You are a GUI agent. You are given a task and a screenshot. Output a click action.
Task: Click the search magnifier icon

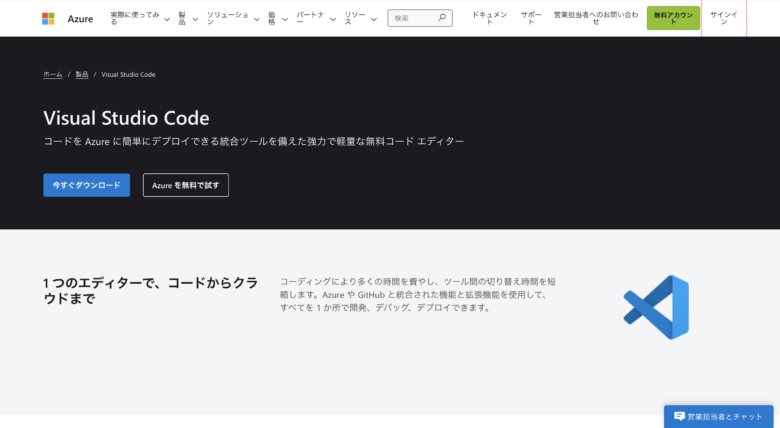pyautogui.click(x=442, y=18)
